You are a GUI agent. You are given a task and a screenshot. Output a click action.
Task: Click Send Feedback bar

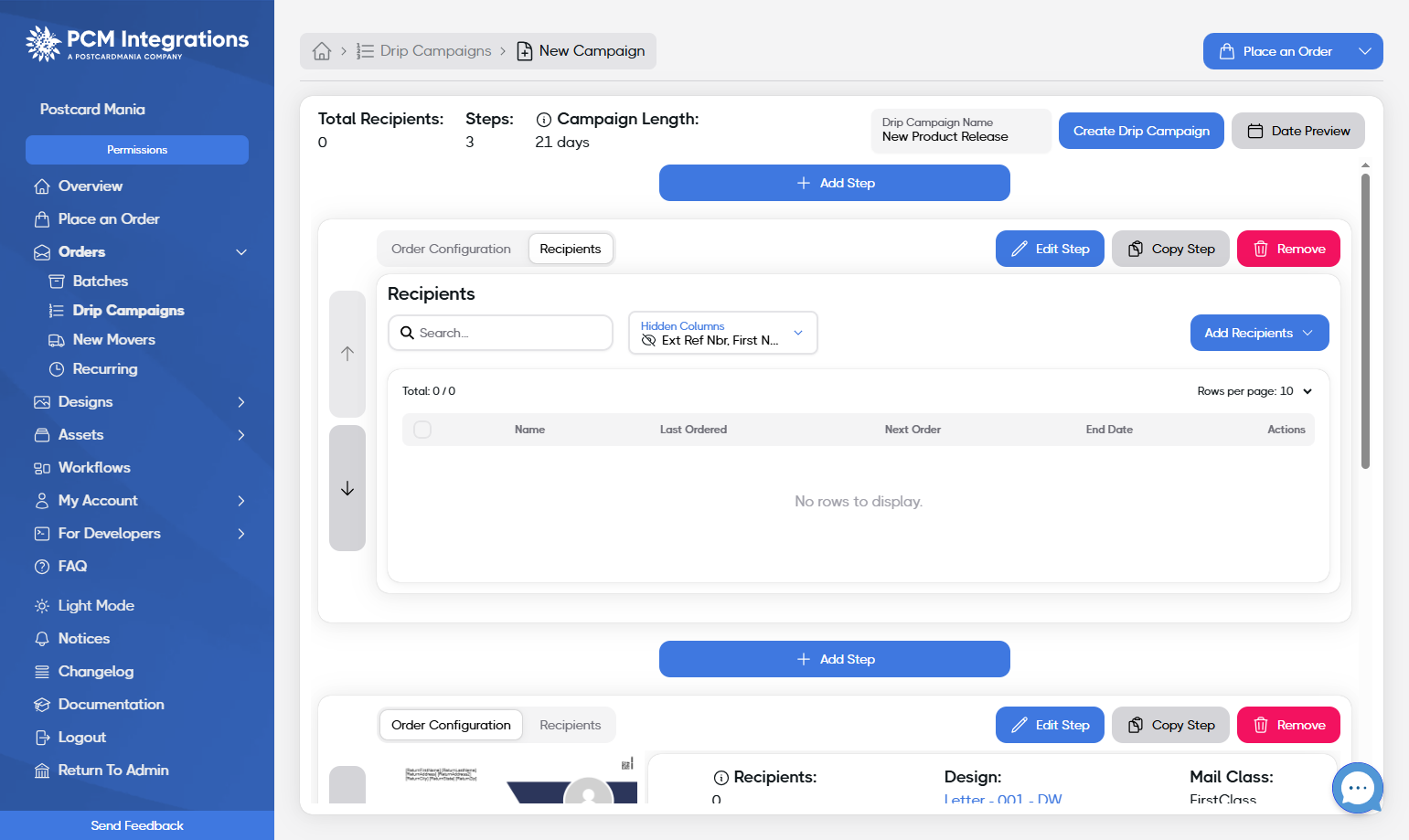pyautogui.click(x=137, y=825)
